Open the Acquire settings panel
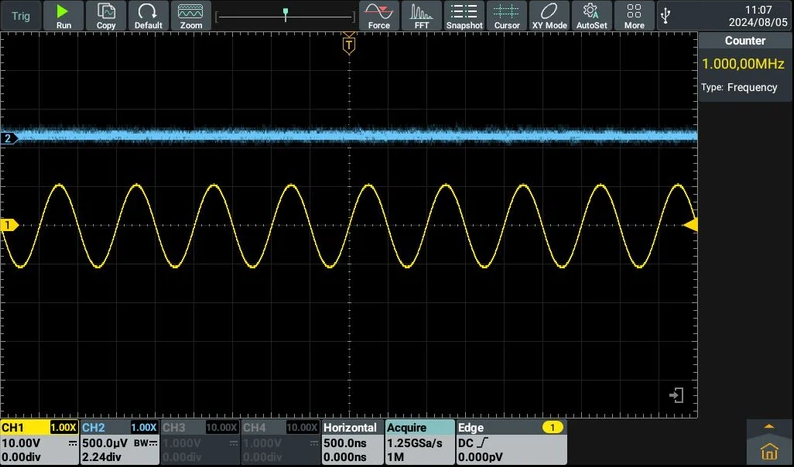 tap(418, 441)
